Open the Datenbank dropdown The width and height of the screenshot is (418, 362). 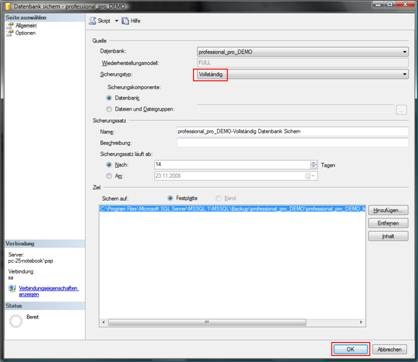(303, 52)
